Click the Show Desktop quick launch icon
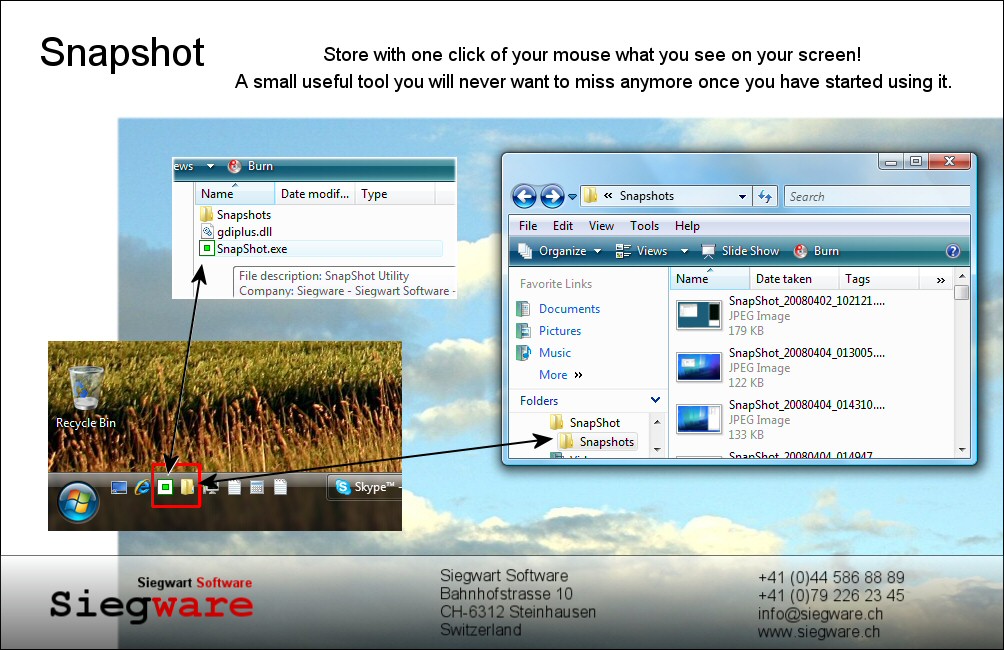This screenshot has height=650, width=1004. pyautogui.click(x=118, y=488)
